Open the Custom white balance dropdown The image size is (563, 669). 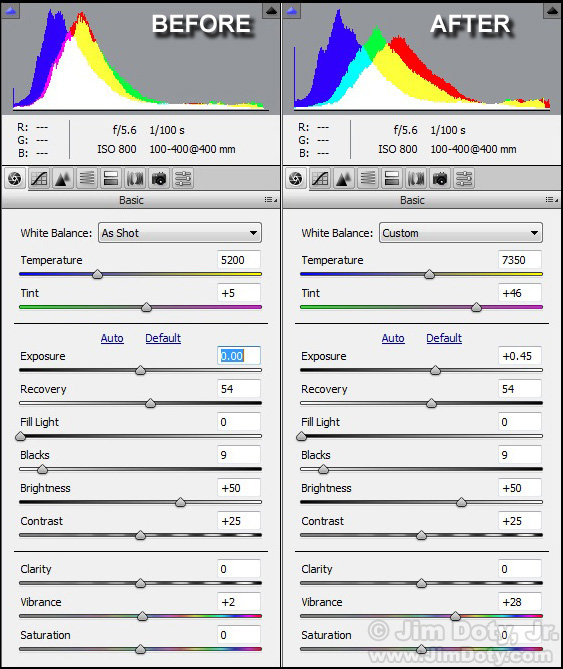point(461,233)
